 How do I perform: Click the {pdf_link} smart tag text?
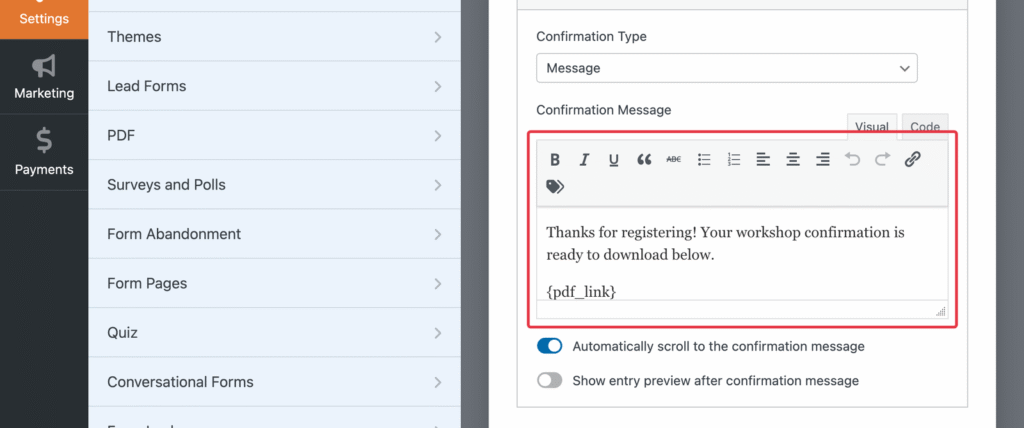tap(581, 291)
